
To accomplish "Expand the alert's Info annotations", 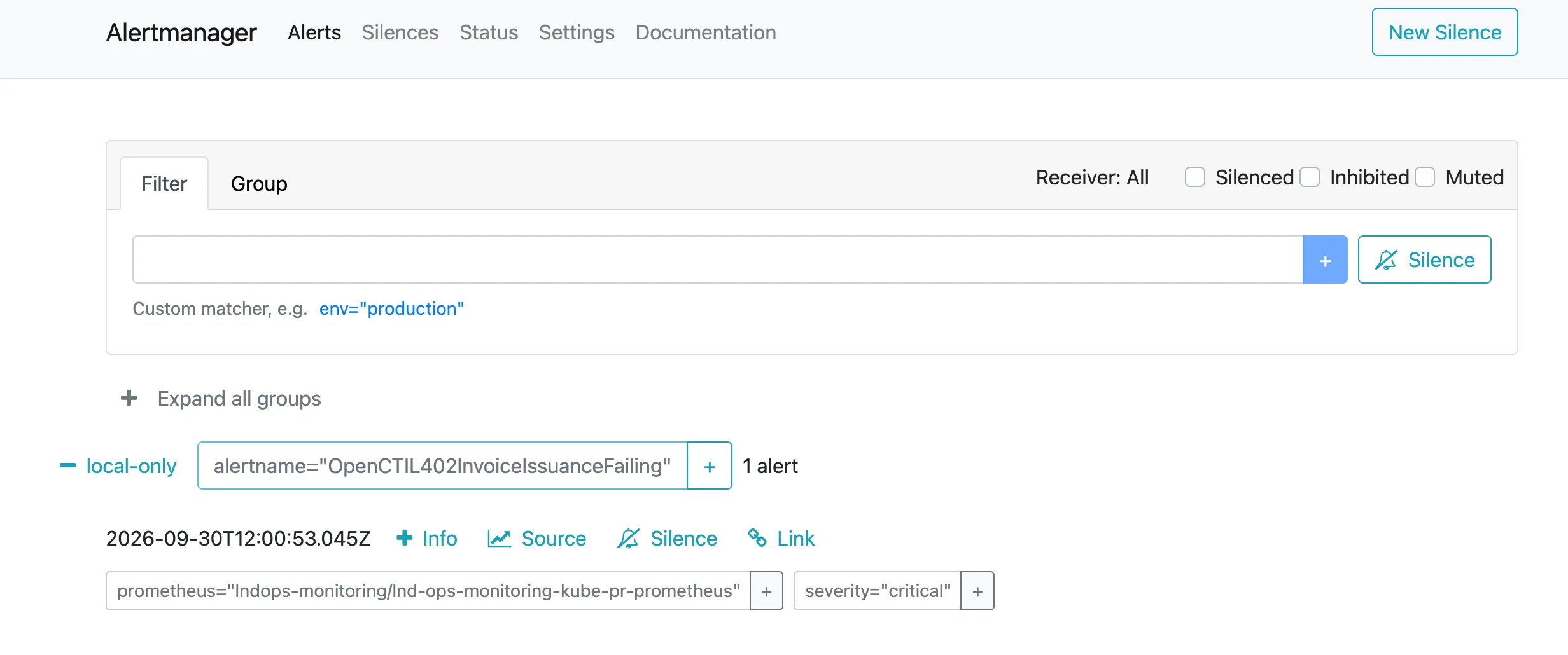I will [x=426, y=539].
